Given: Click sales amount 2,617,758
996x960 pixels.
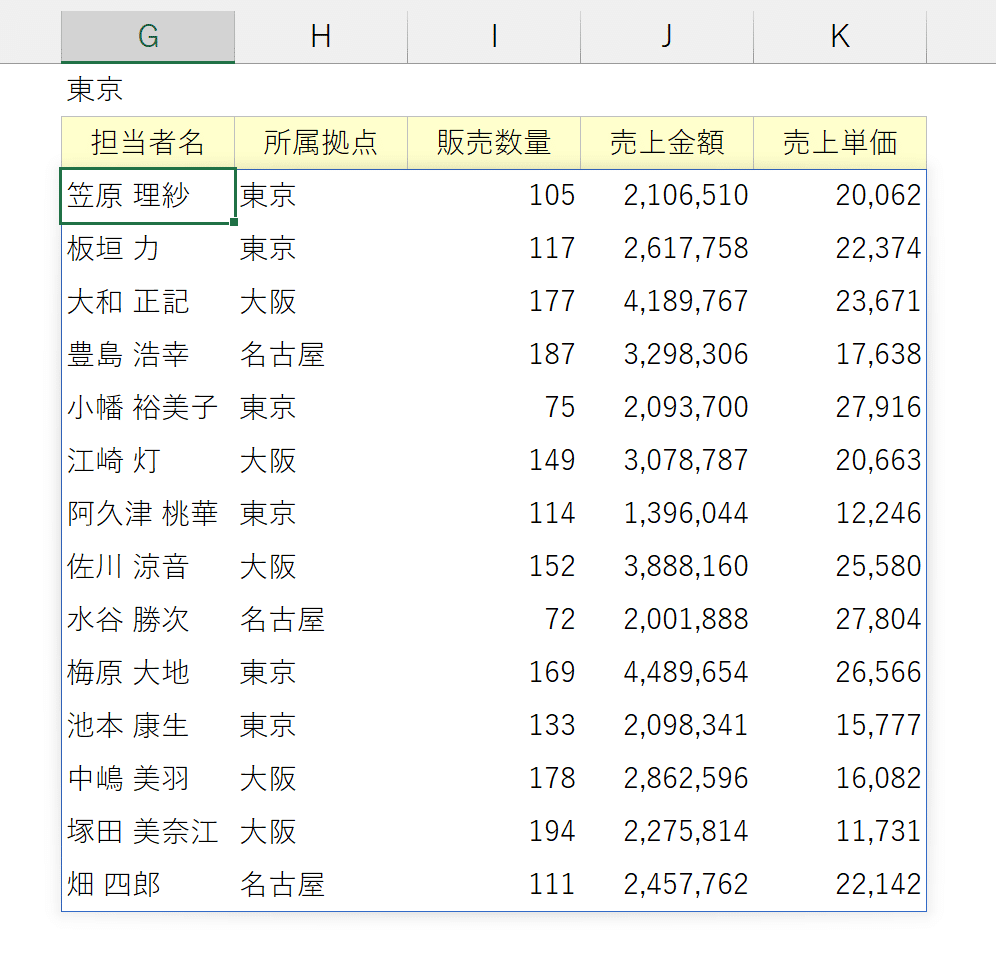Looking at the screenshot, I should (667, 248).
